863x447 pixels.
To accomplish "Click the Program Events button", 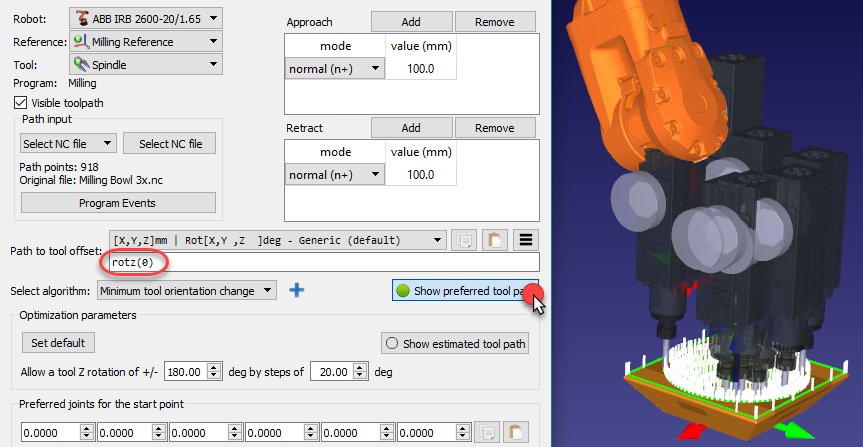I will 117,203.
